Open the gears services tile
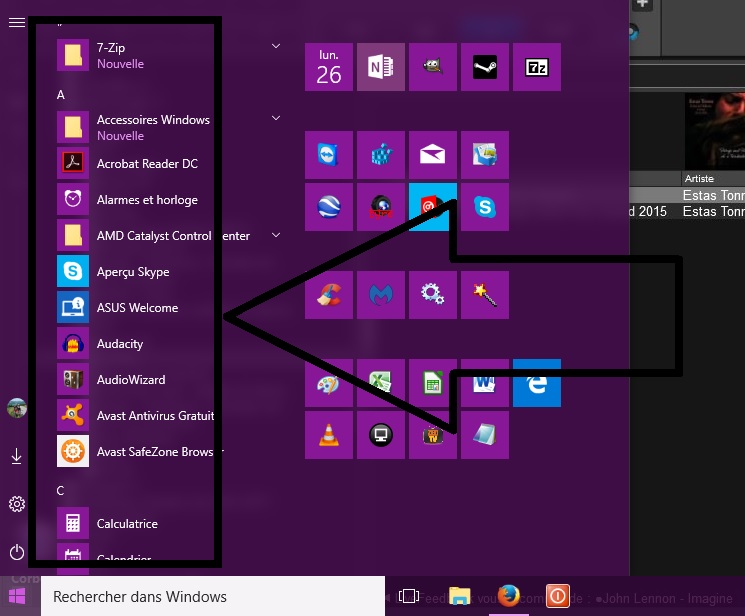The height and width of the screenshot is (616, 745). pos(433,295)
